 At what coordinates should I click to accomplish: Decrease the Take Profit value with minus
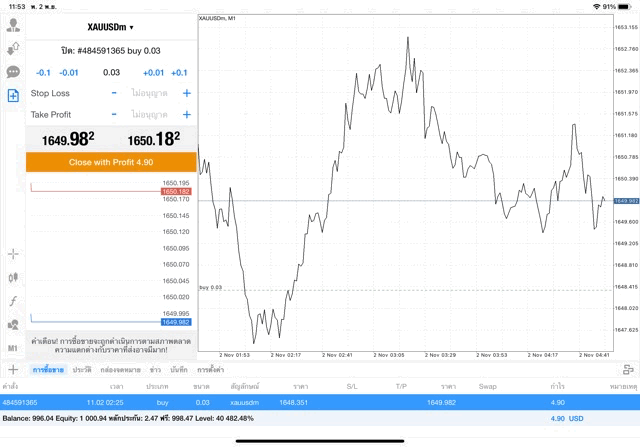(x=114, y=114)
